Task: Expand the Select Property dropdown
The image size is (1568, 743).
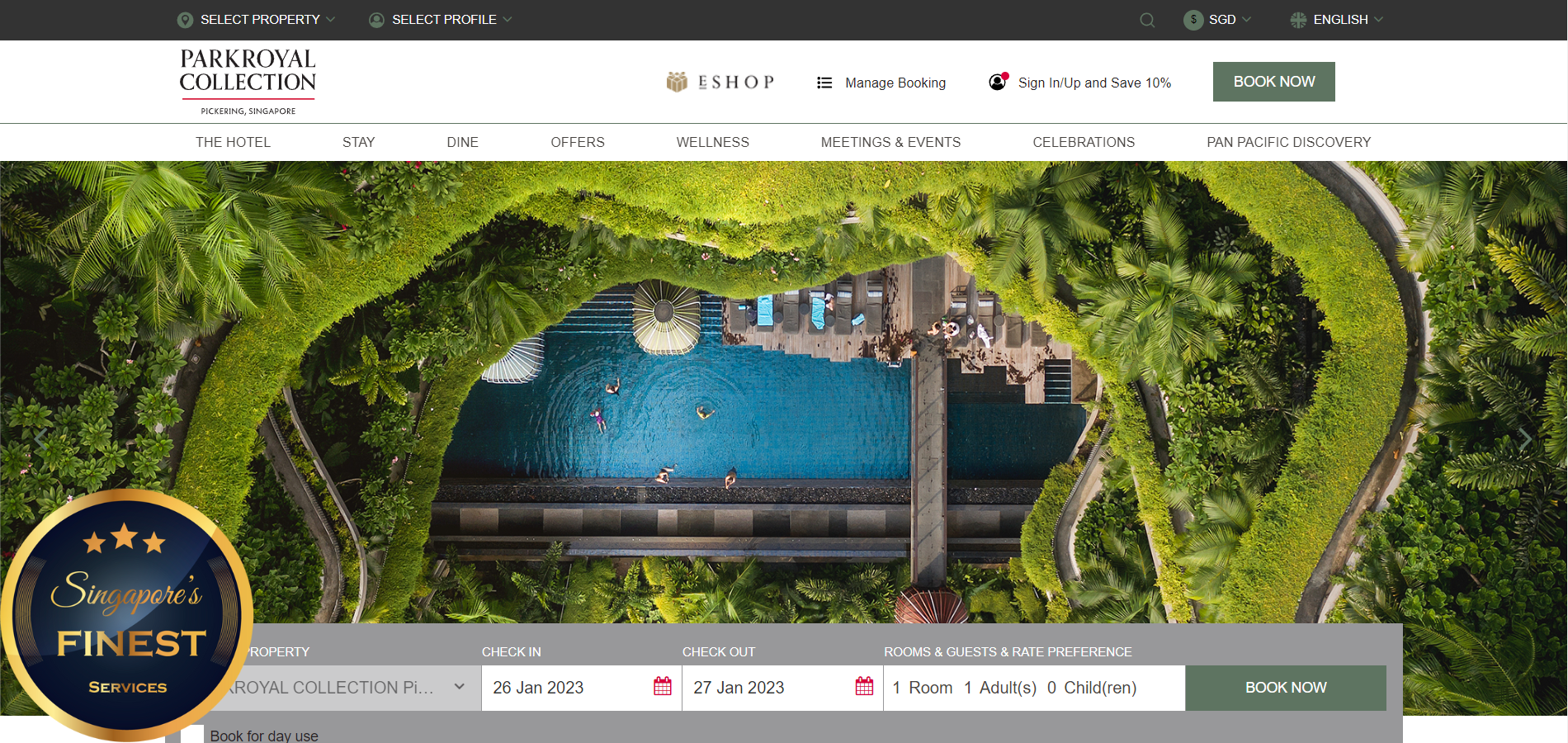Action: click(x=257, y=20)
